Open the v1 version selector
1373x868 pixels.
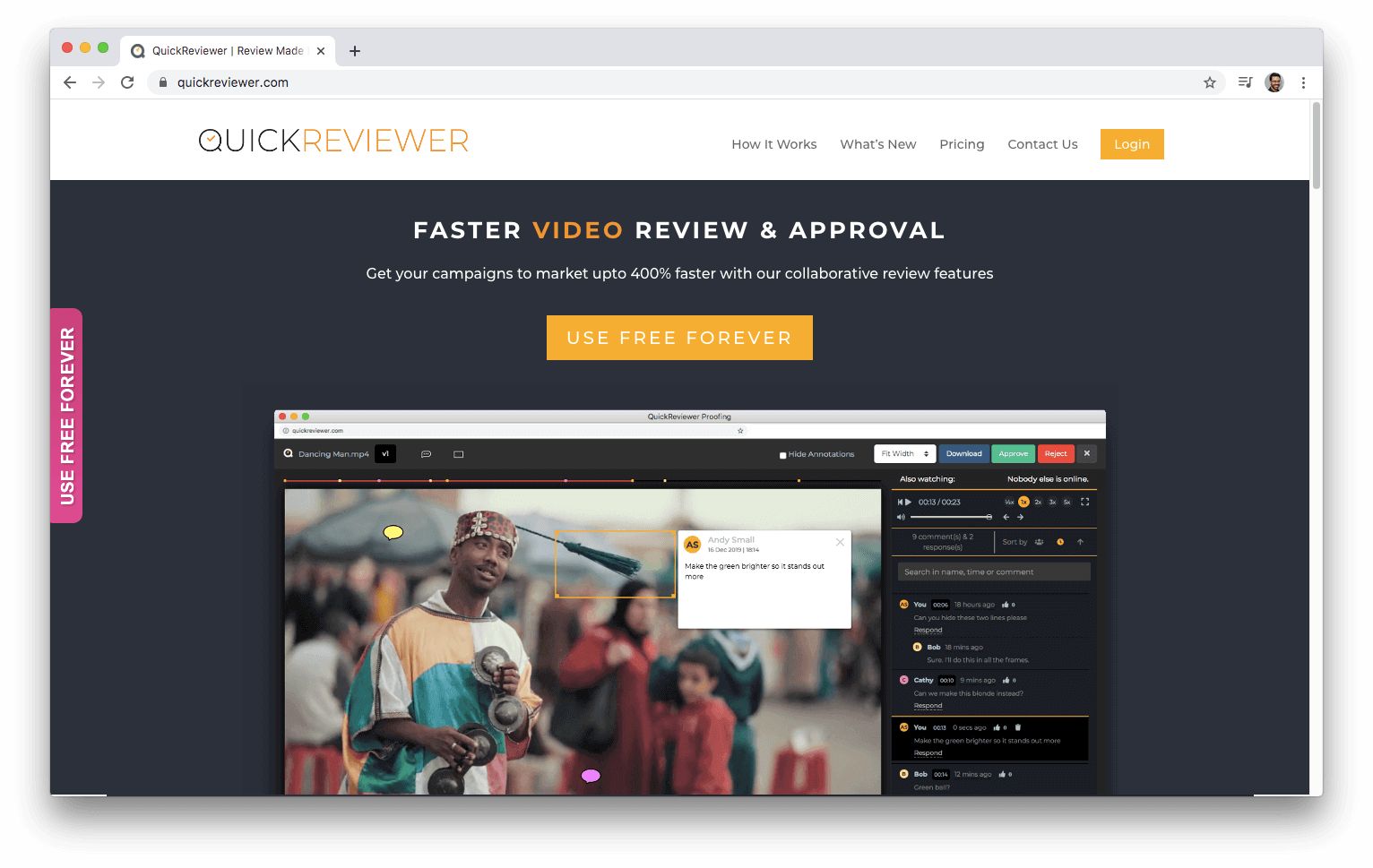click(x=385, y=454)
